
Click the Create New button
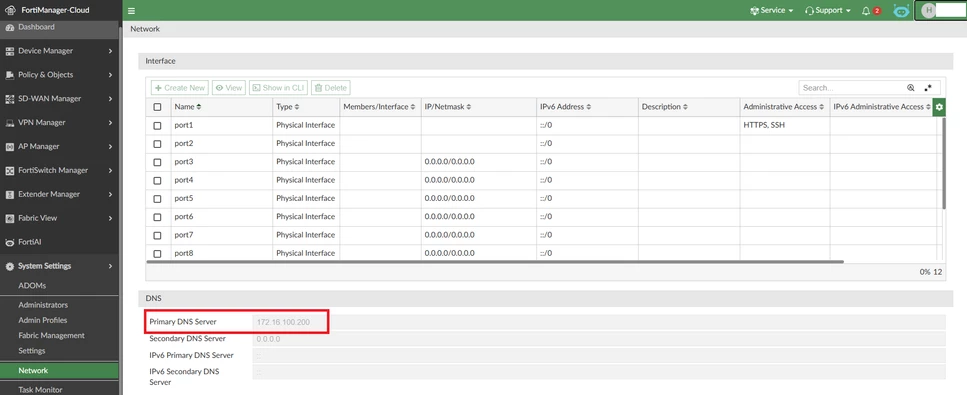pos(179,88)
